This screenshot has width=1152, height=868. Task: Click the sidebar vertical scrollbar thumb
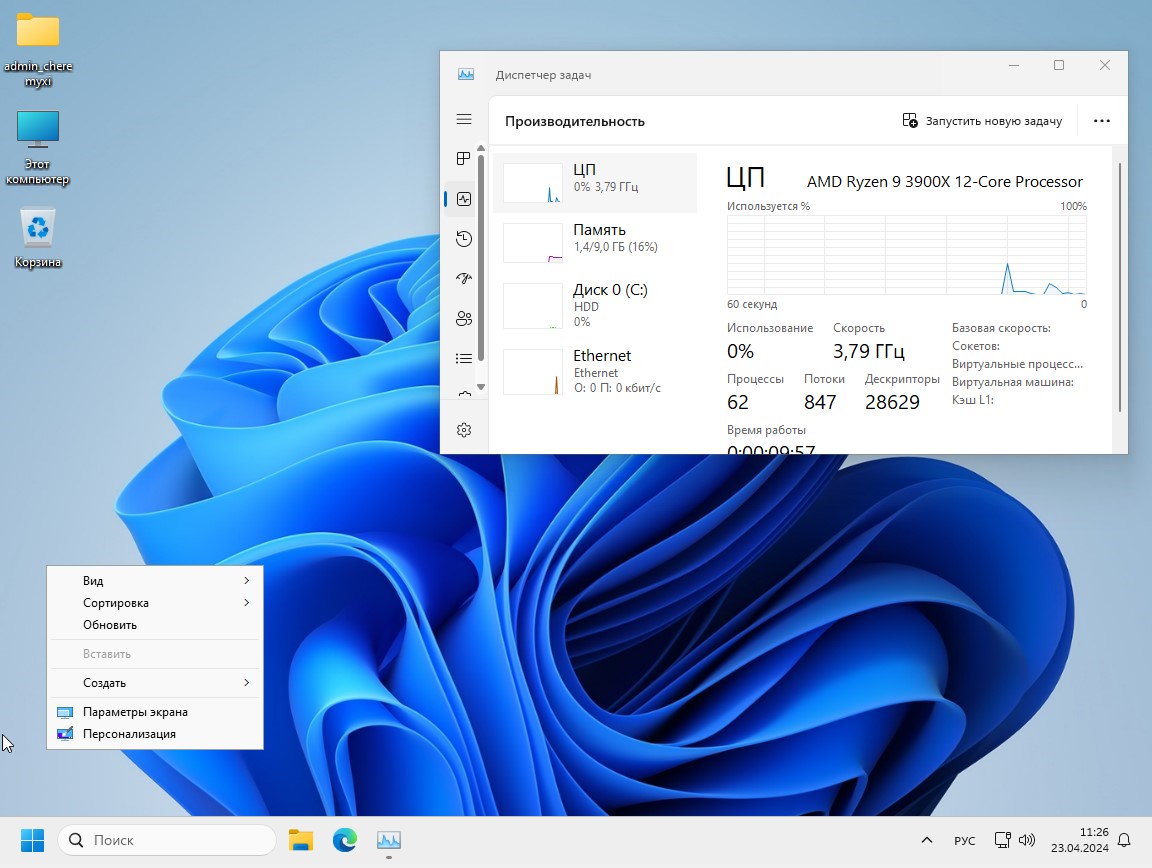tap(481, 257)
